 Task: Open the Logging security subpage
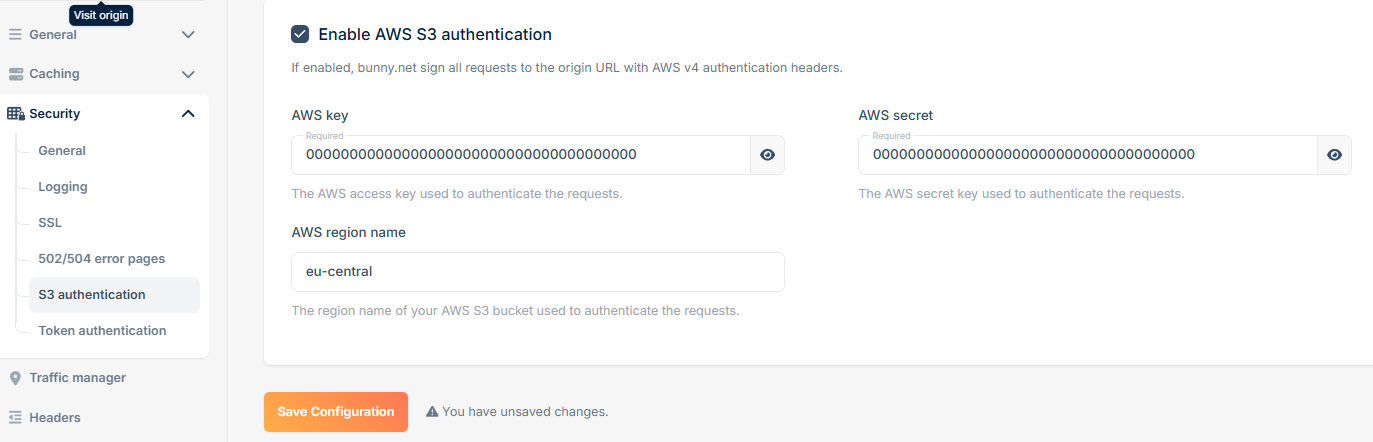63,187
